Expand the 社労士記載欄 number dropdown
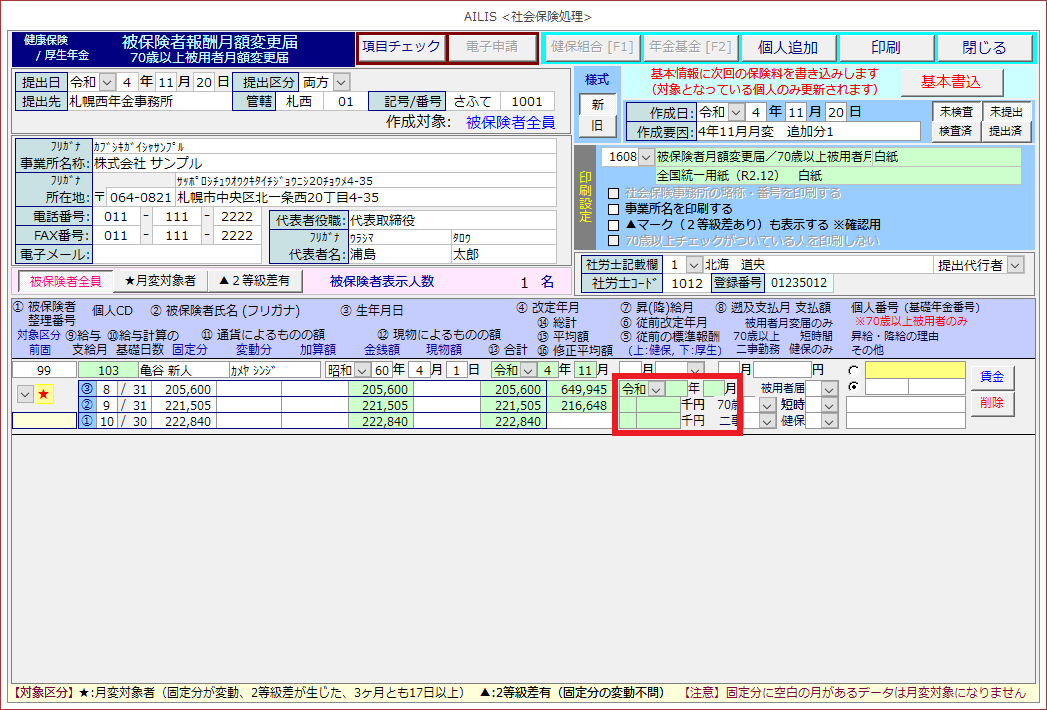This screenshot has height=710, width=1047. [x=694, y=265]
